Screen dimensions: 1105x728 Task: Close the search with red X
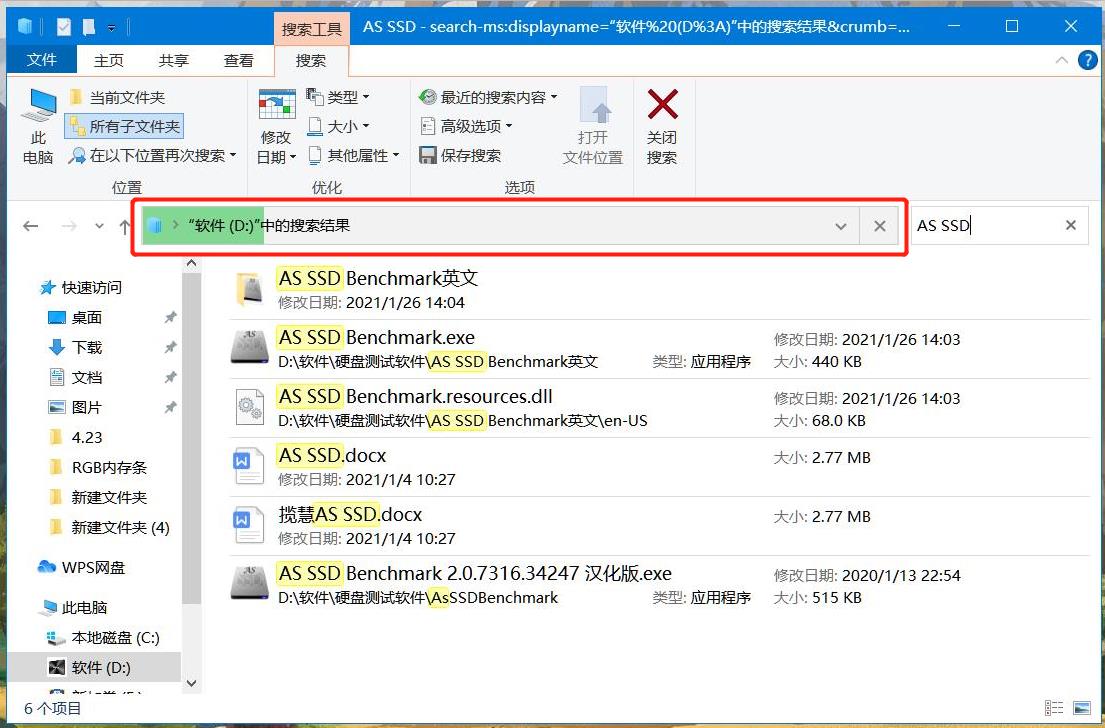point(662,127)
